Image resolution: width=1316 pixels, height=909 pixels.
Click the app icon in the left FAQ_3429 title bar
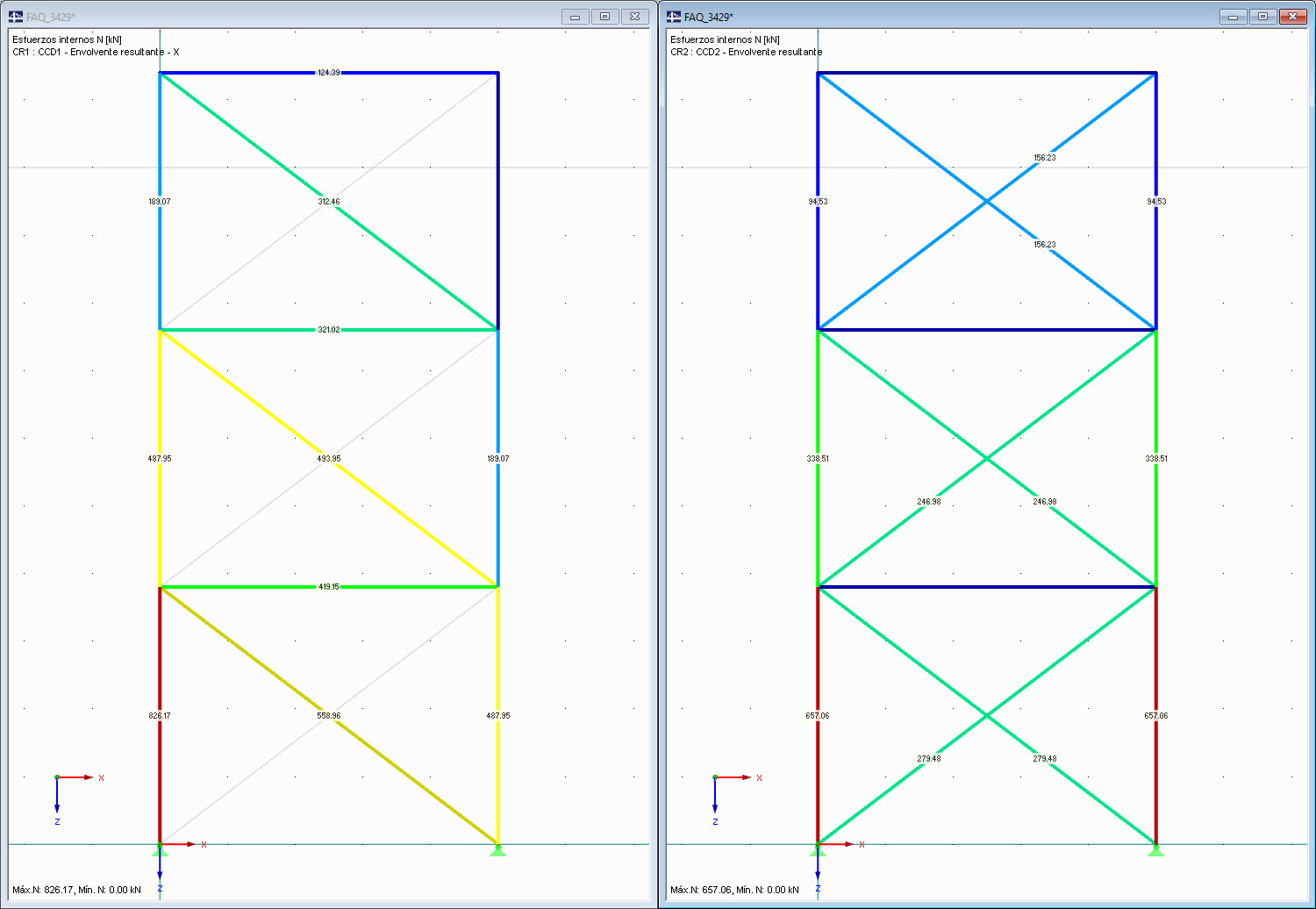pos(16,17)
